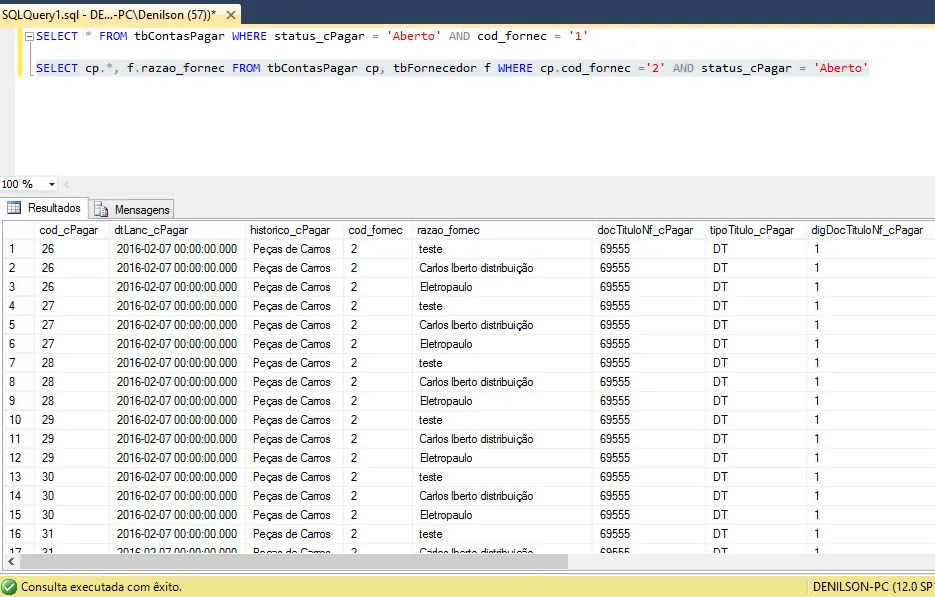
Task: Collapse the second SELECT statement outline
Action: coord(28,68)
